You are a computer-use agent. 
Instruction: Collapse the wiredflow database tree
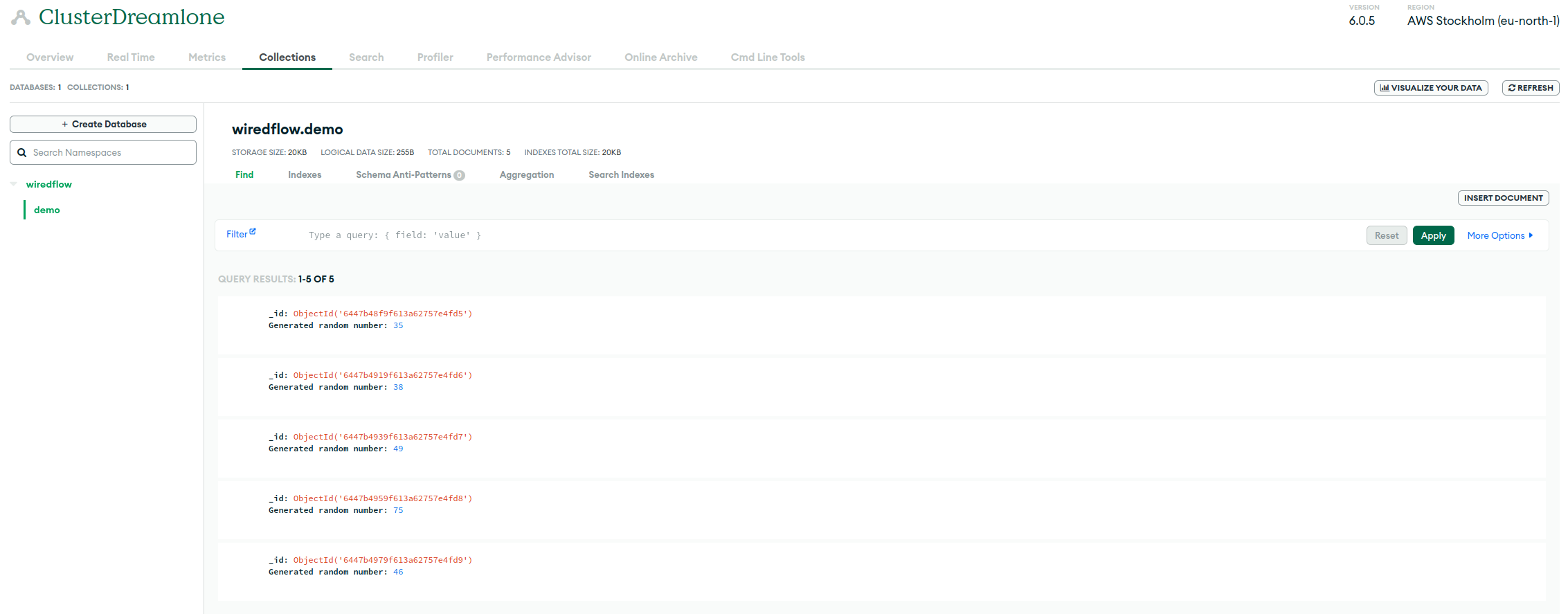pyautogui.click(x=14, y=184)
